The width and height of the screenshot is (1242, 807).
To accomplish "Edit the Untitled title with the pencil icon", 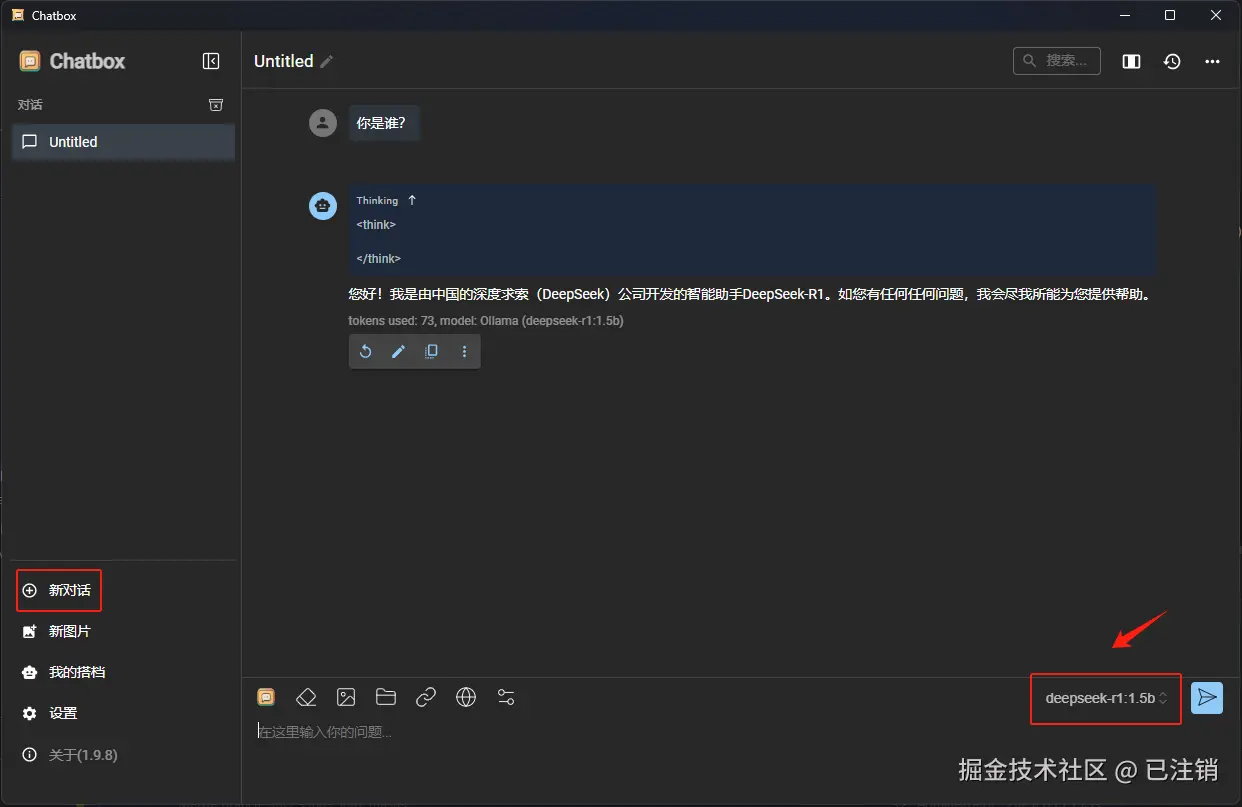I will click(327, 61).
